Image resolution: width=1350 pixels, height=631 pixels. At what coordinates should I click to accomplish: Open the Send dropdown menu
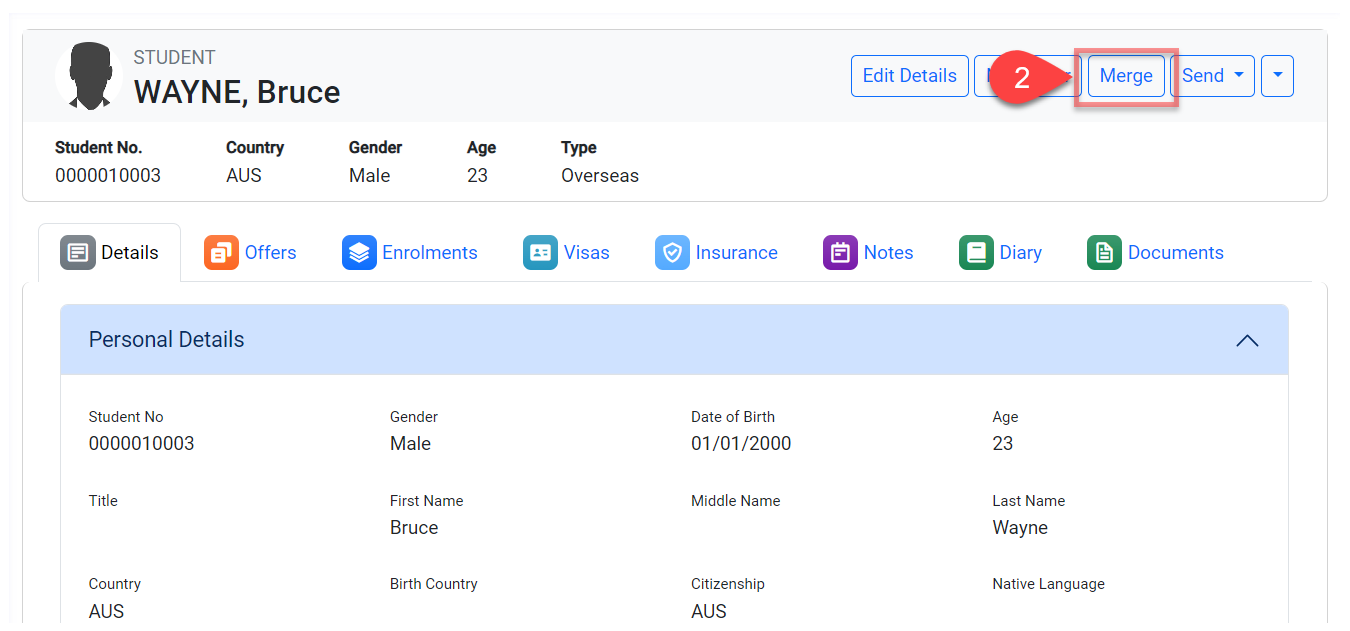tap(1212, 76)
